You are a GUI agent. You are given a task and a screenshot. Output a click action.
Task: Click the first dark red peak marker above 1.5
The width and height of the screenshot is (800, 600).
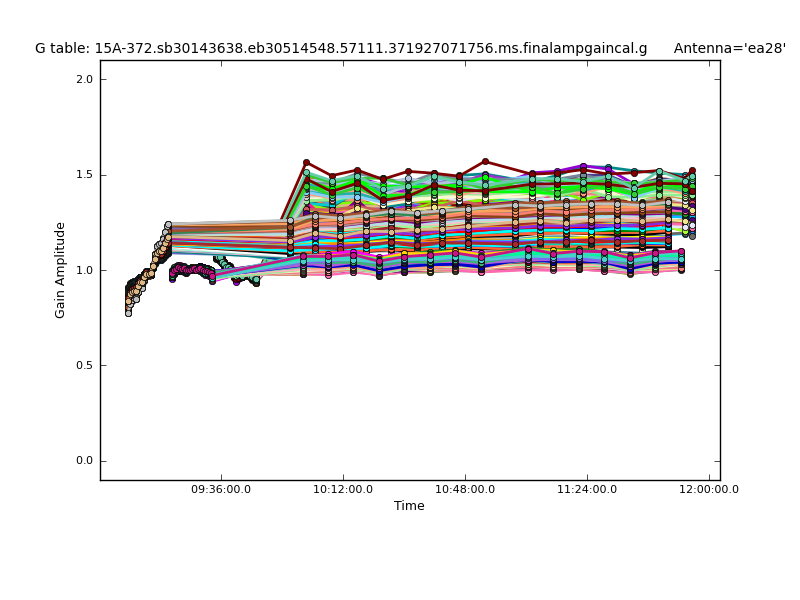click(x=306, y=162)
